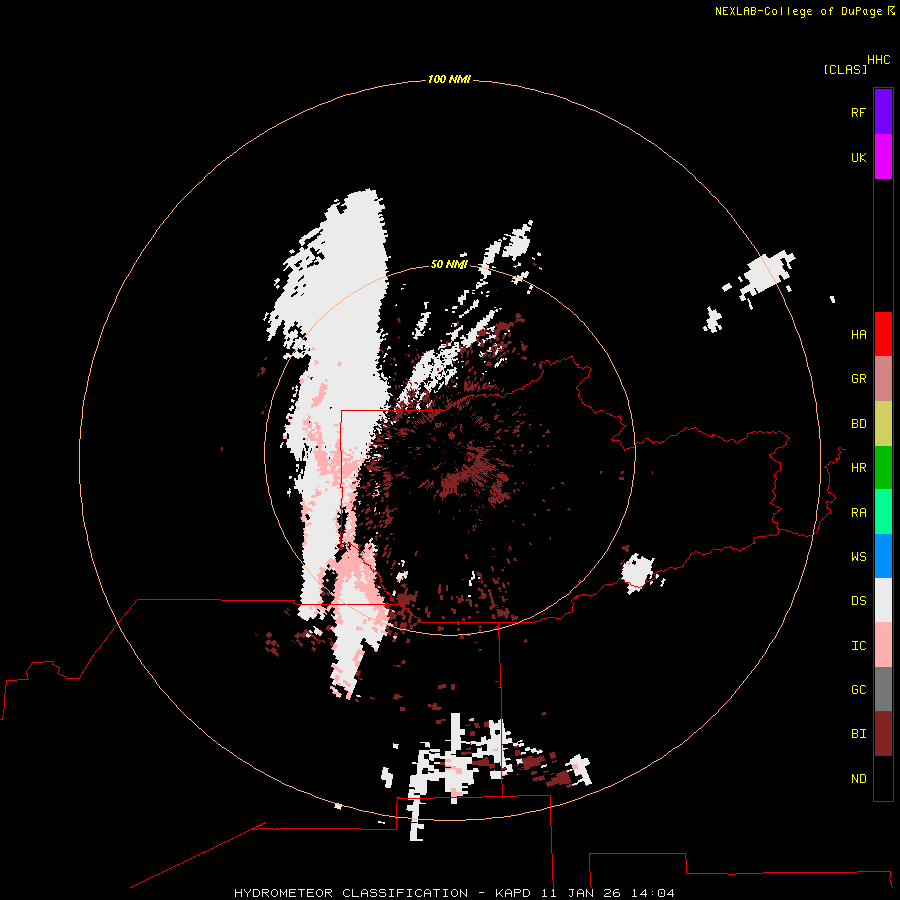The image size is (900, 900).
Task: Click the isolated white echo east on the border line
Action: [x=638, y=572]
